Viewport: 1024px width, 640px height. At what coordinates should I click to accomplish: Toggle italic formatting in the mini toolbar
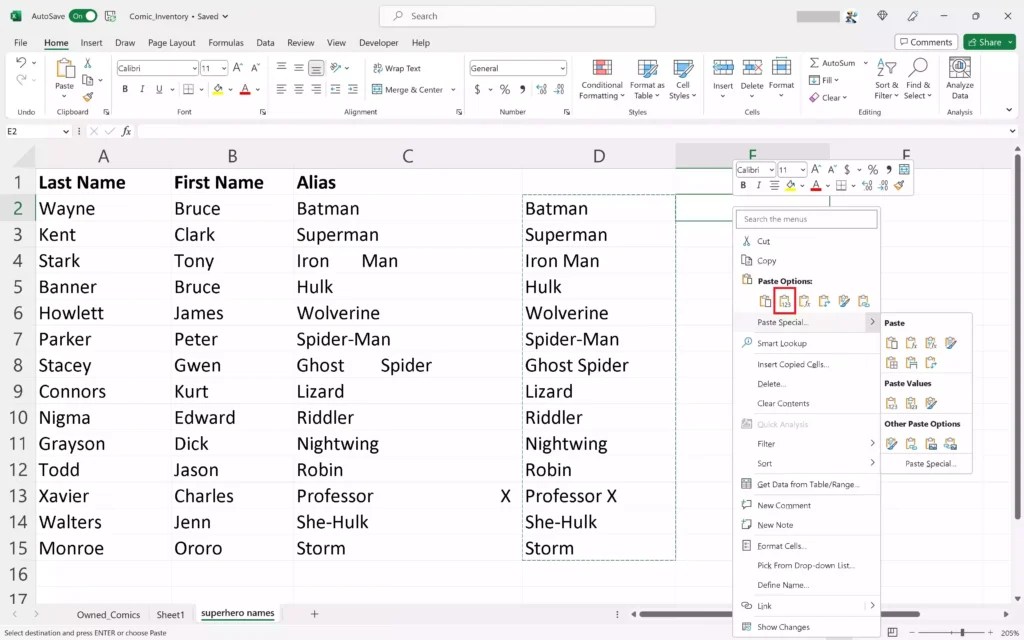[758, 185]
